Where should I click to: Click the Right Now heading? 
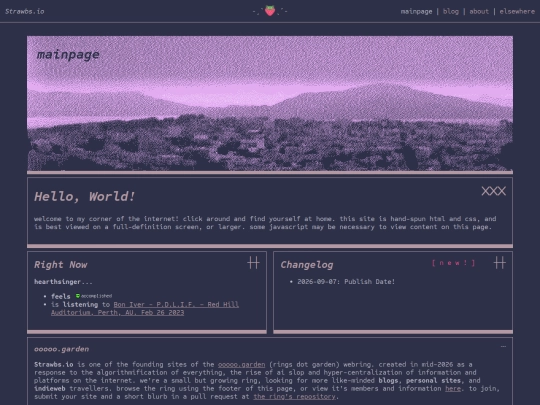pyautogui.click(x=61, y=264)
